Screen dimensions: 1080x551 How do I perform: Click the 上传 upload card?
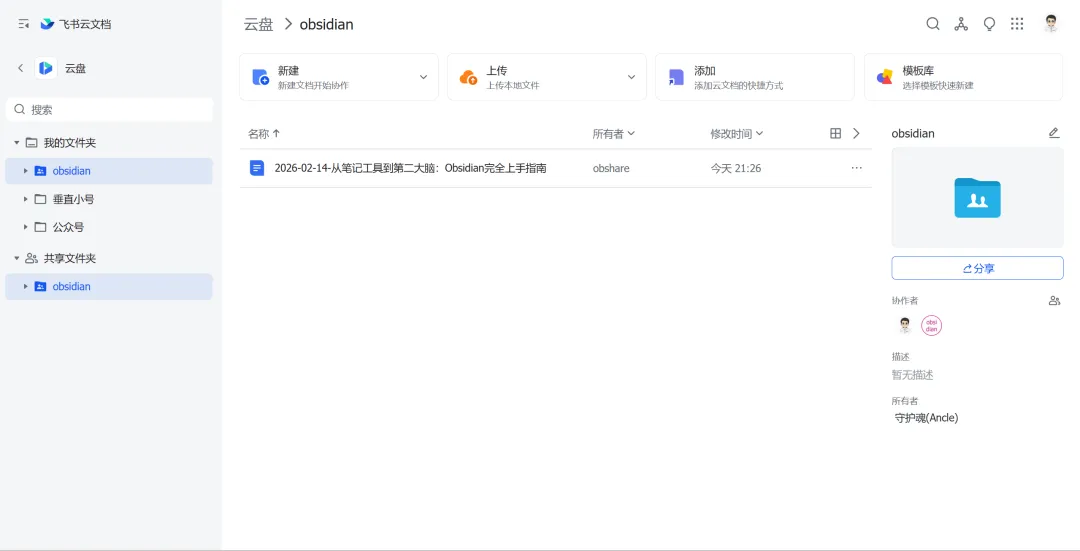(x=547, y=77)
